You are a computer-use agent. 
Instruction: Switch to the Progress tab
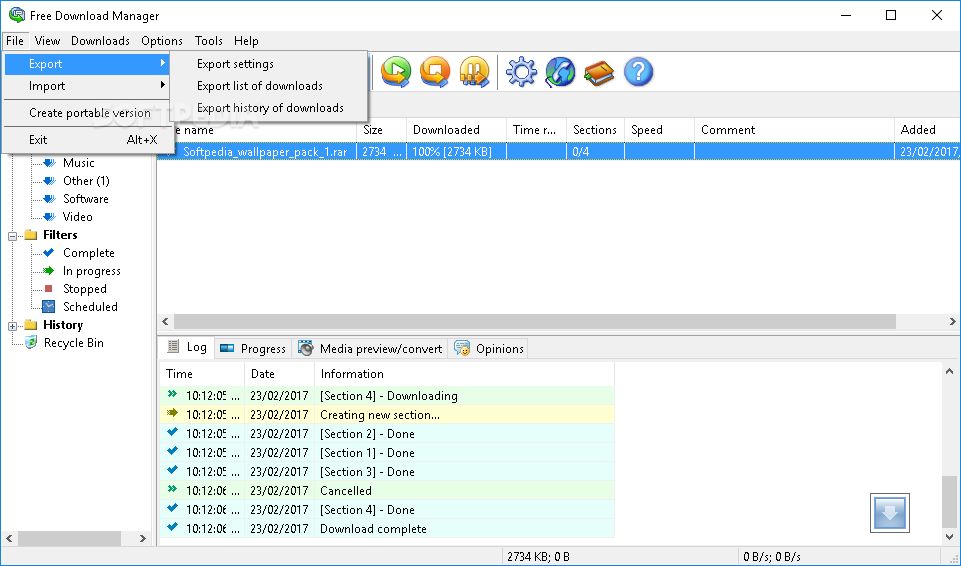253,349
